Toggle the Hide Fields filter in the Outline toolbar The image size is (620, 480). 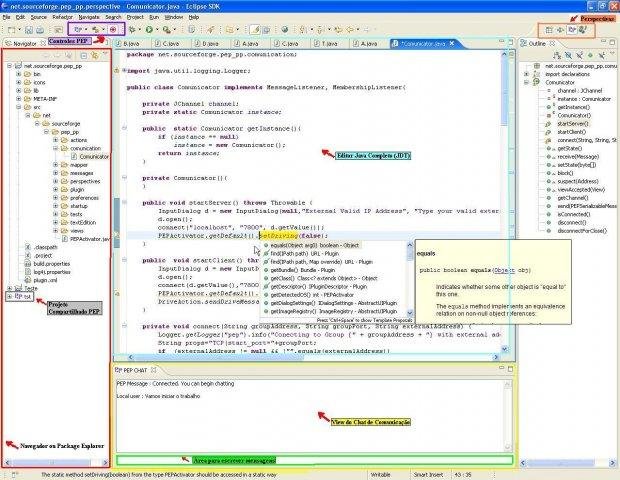[x=568, y=55]
